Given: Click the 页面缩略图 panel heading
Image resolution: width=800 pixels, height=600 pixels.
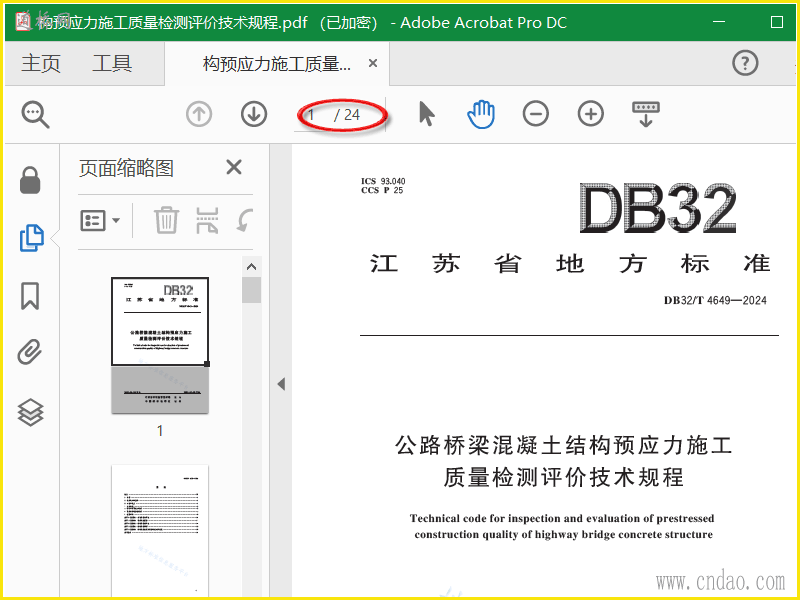Looking at the screenshot, I should pyautogui.click(x=127, y=168).
